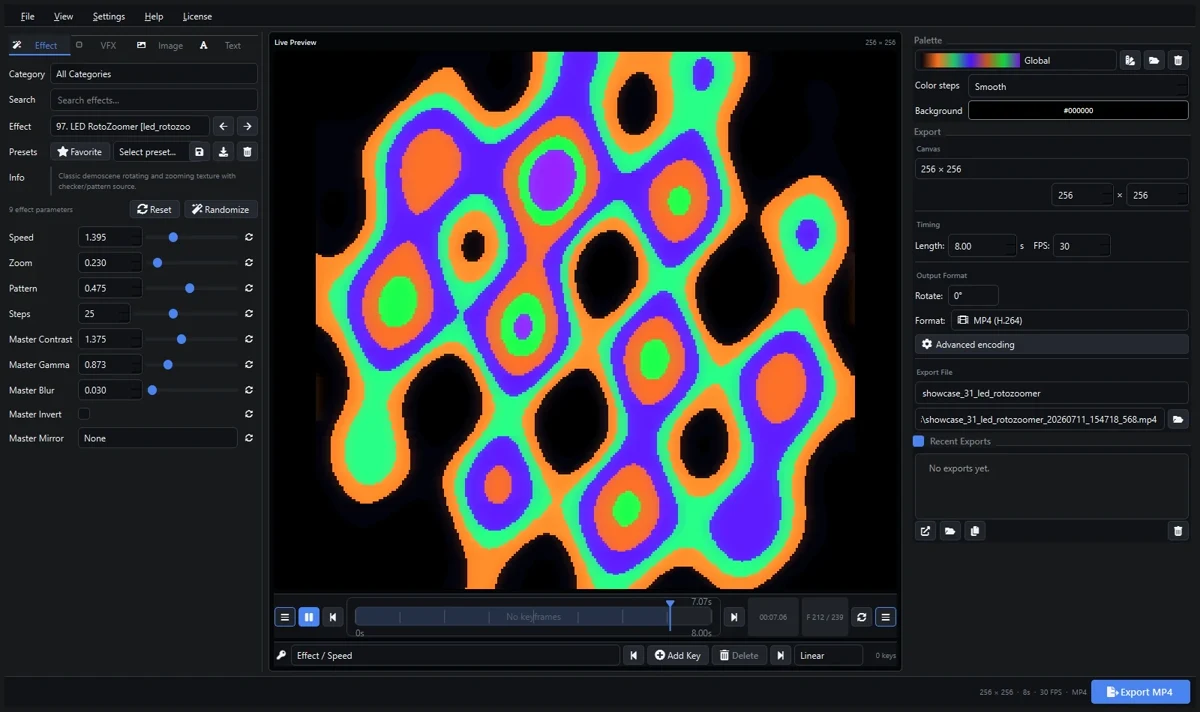The image size is (1200, 712).
Task: Browse export file folder icon
Action: click(1178, 420)
